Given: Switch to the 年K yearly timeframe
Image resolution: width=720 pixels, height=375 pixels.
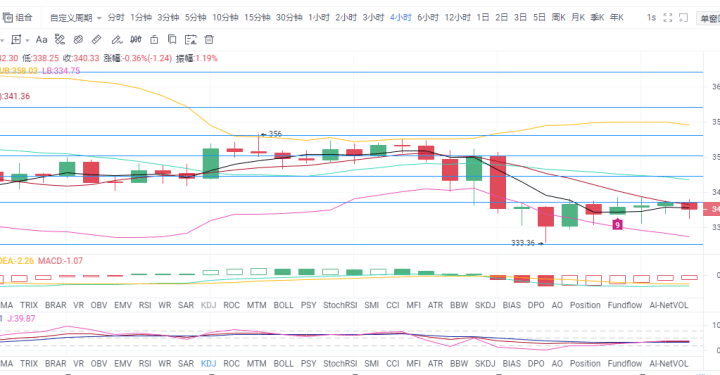Looking at the screenshot, I should pyautogui.click(x=617, y=17).
